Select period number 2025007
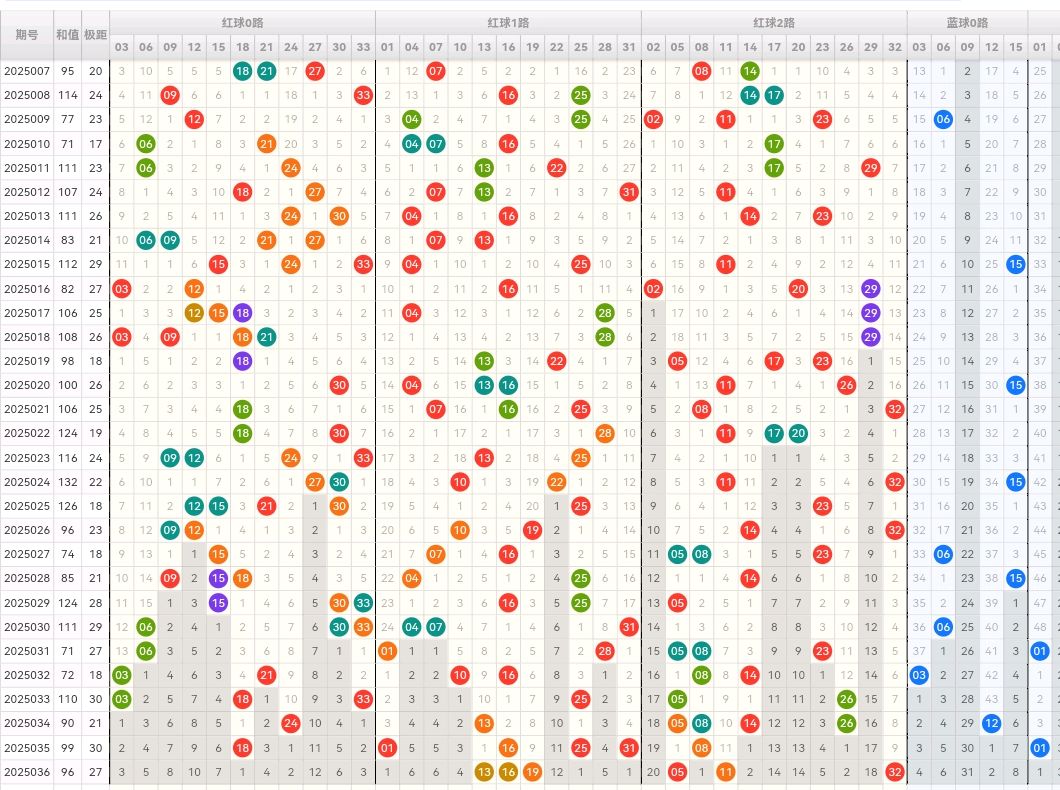 pos(27,71)
